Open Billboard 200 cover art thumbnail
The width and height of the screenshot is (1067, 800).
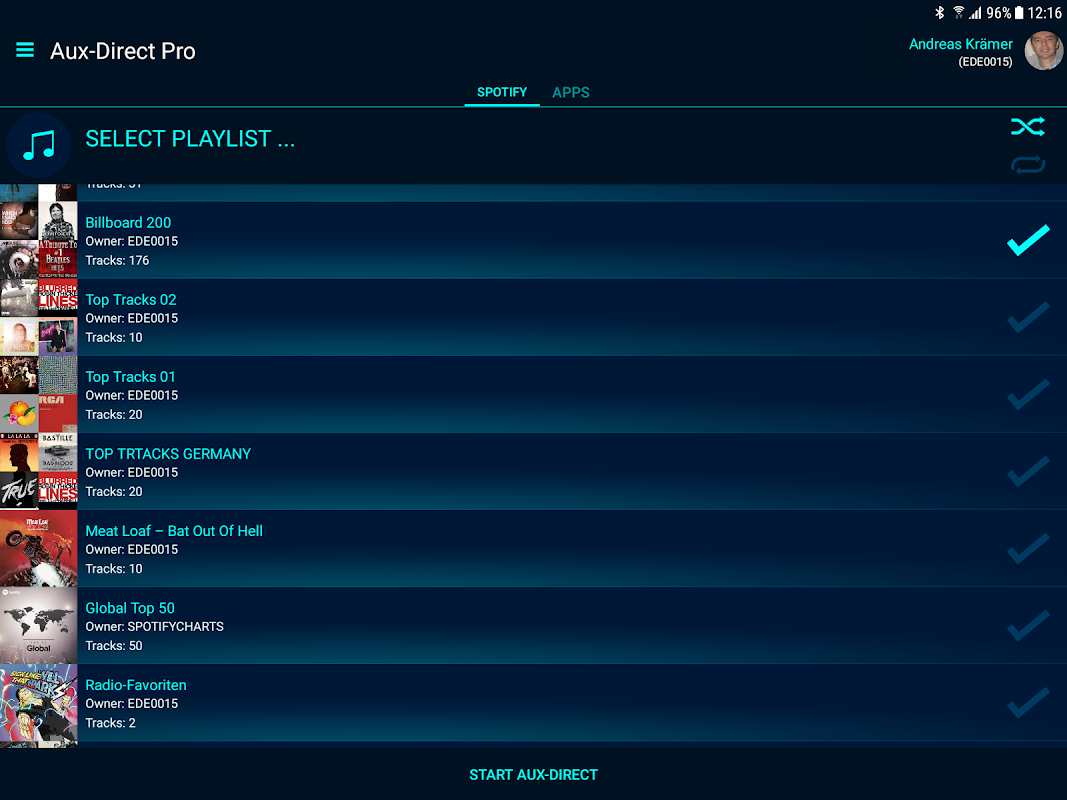point(39,240)
